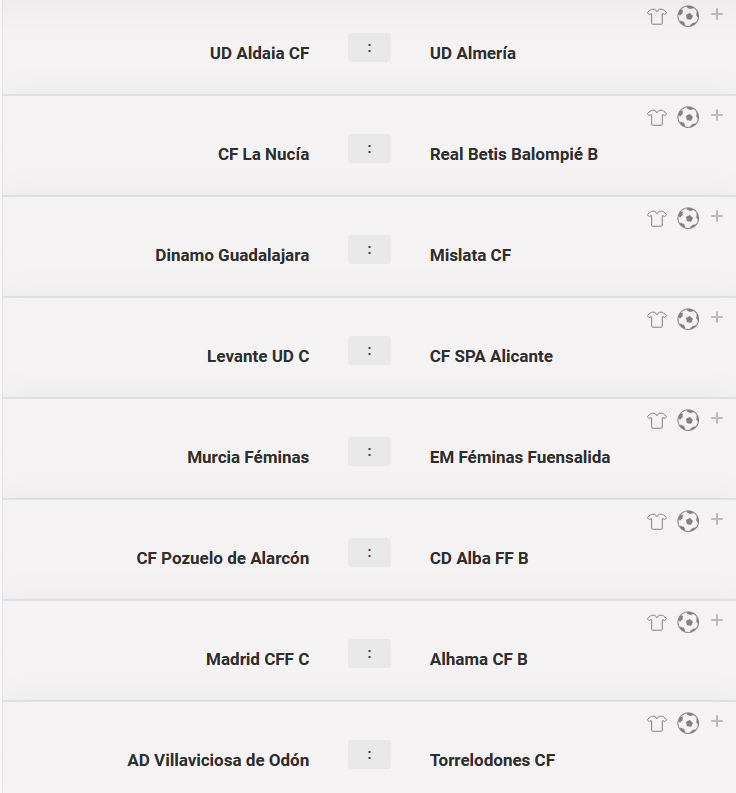Screen dimensions: 736x793
Task: Open the CF SPA Alicante team link
Action: pos(491,357)
